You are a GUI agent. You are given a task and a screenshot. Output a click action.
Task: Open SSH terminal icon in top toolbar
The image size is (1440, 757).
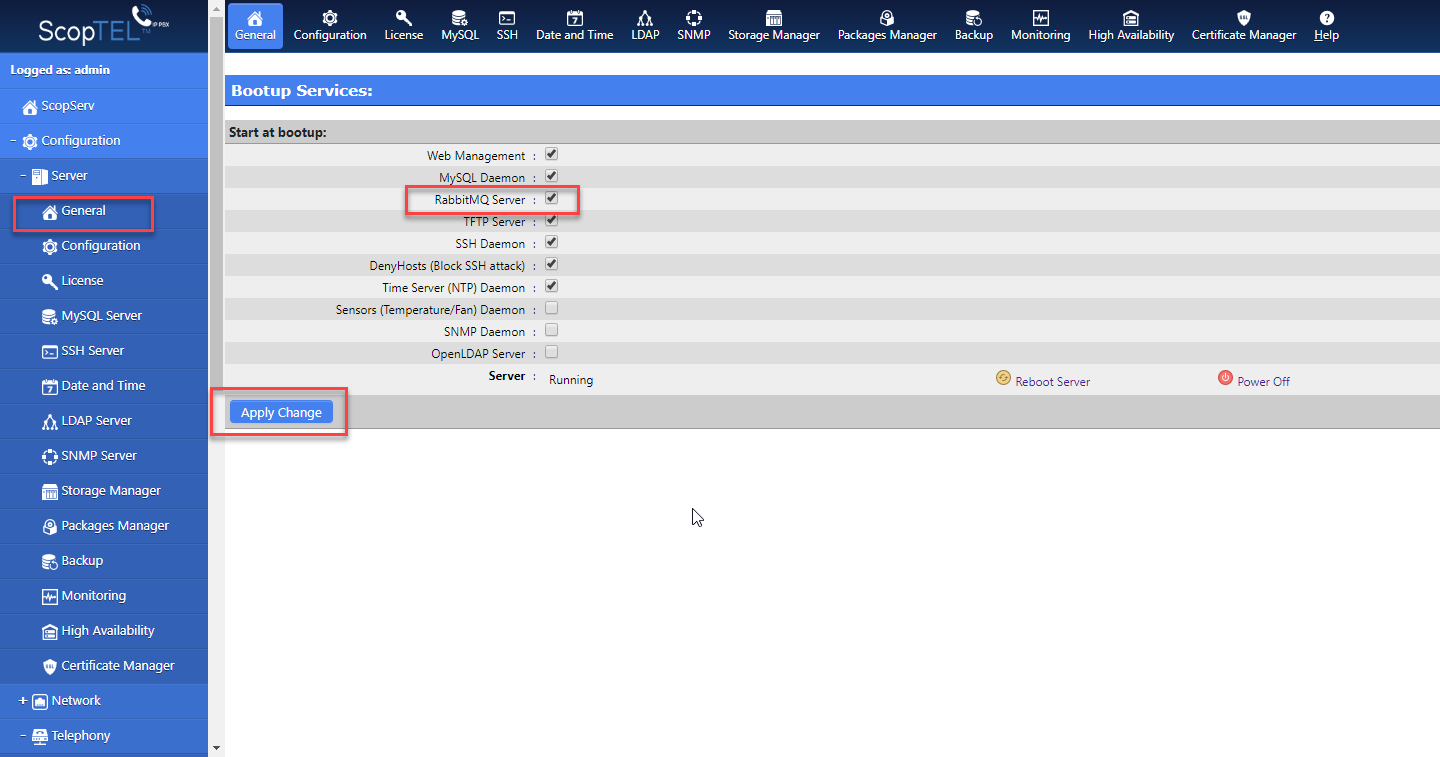click(507, 26)
